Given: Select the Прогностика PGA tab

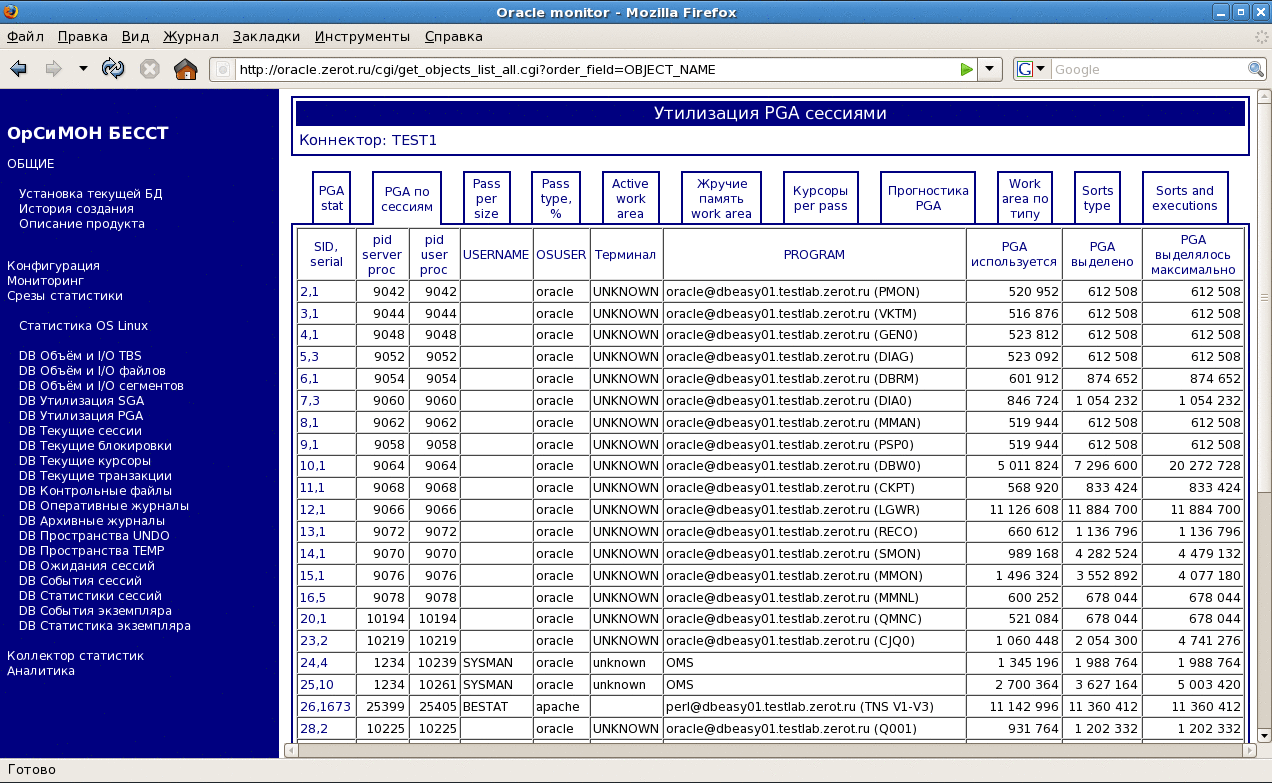Looking at the screenshot, I should tap(928, 198).
